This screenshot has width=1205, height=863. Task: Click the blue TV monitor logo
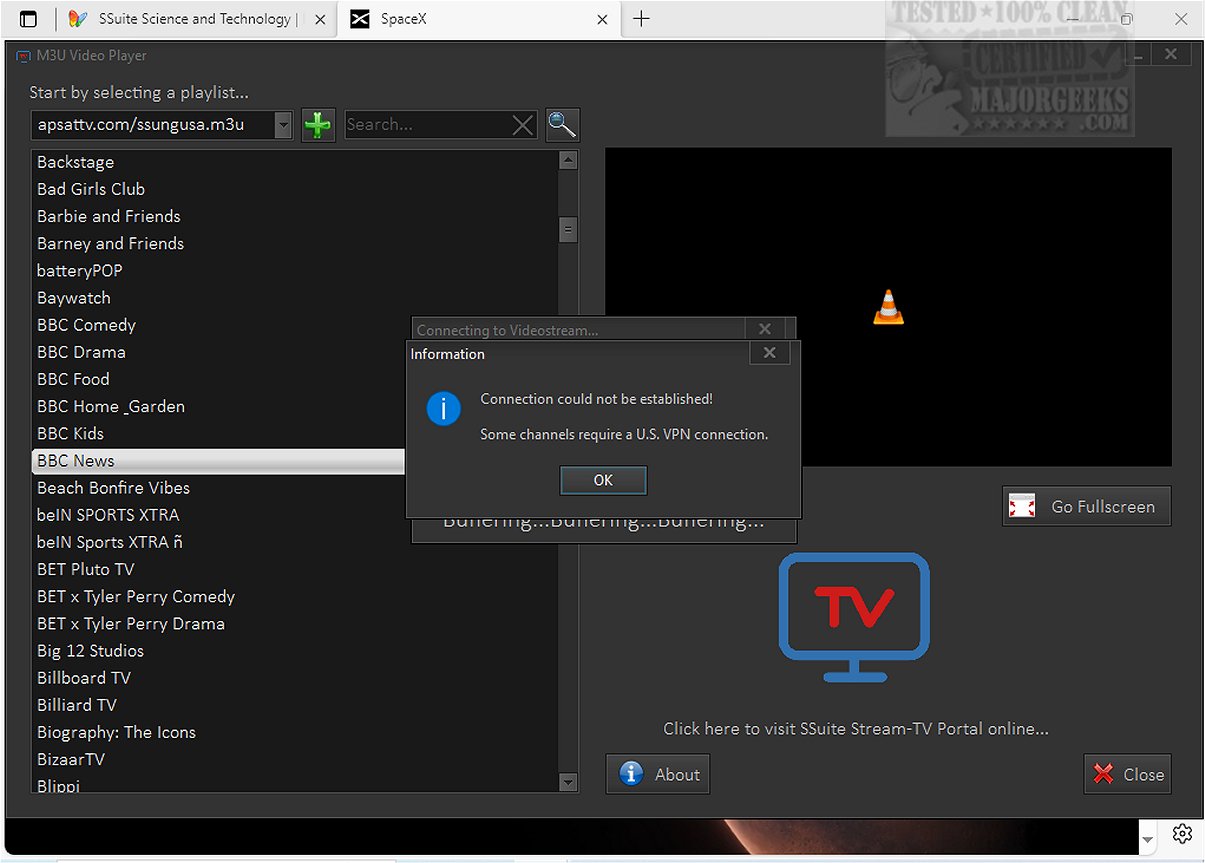click(854, 618)
